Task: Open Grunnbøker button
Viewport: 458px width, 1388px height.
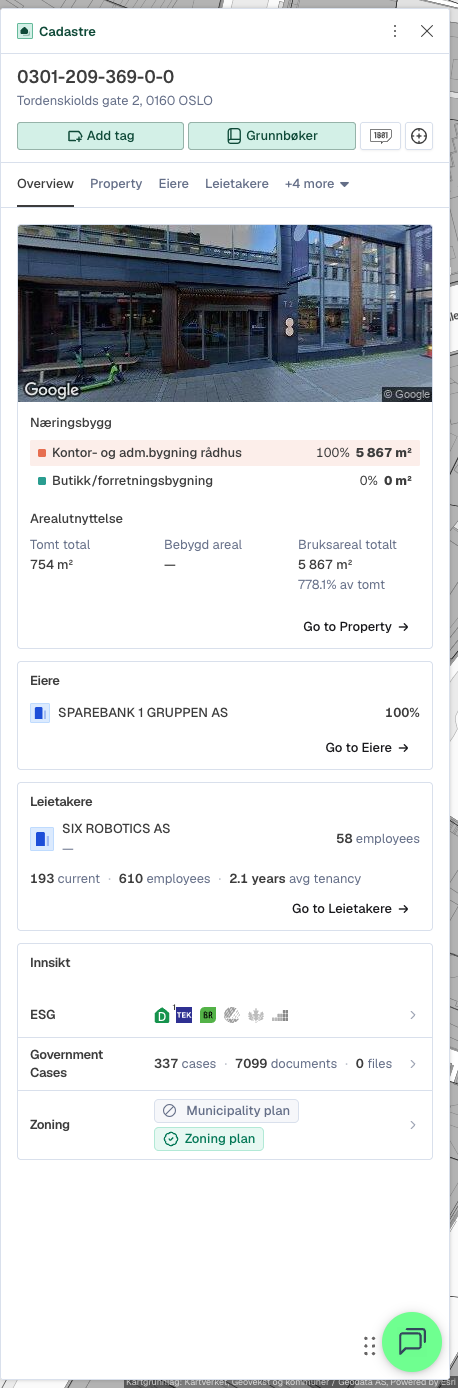Action: (x=272, y=136)
